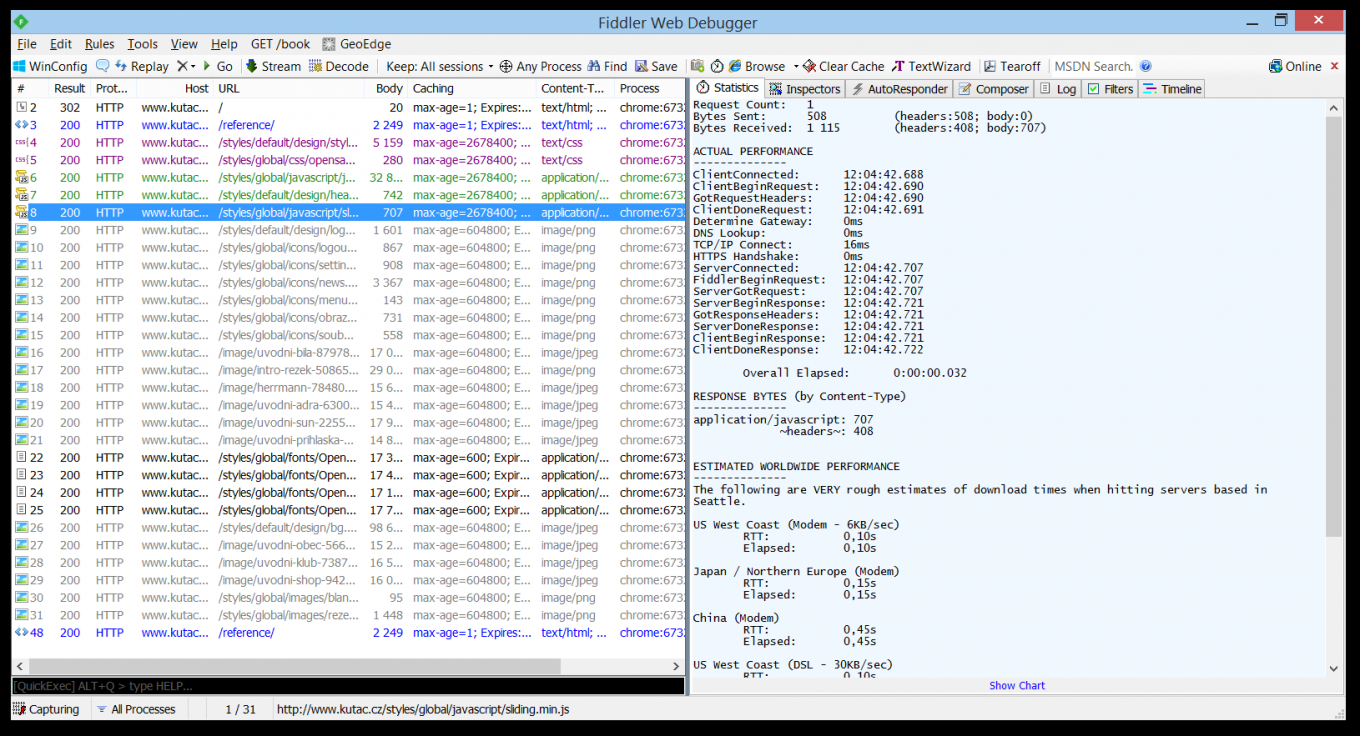Sort by the Caching column header
This screenshot has width=1360, height=736.
point(473,89)
